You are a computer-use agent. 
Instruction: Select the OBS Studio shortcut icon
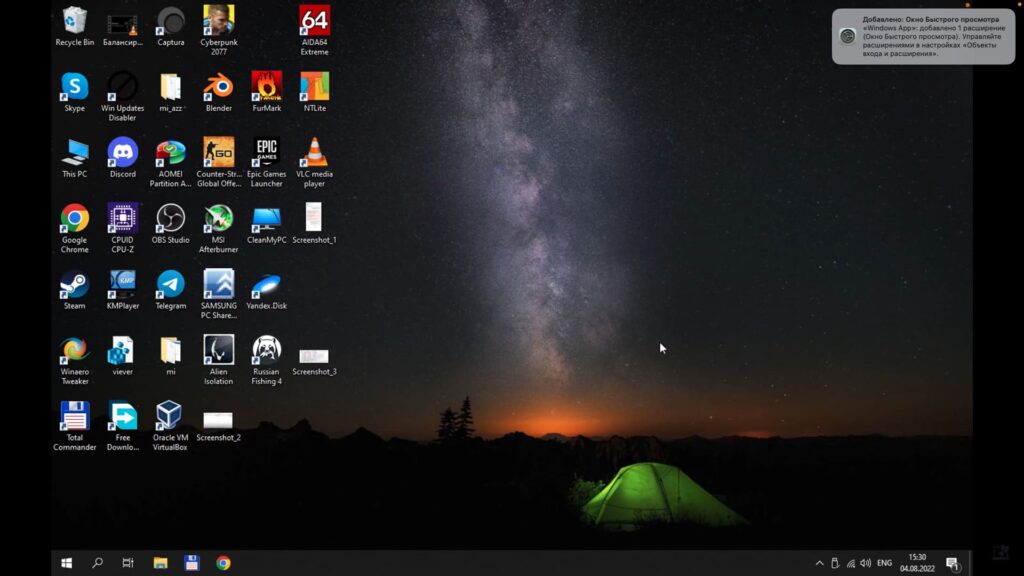[170, 218]
